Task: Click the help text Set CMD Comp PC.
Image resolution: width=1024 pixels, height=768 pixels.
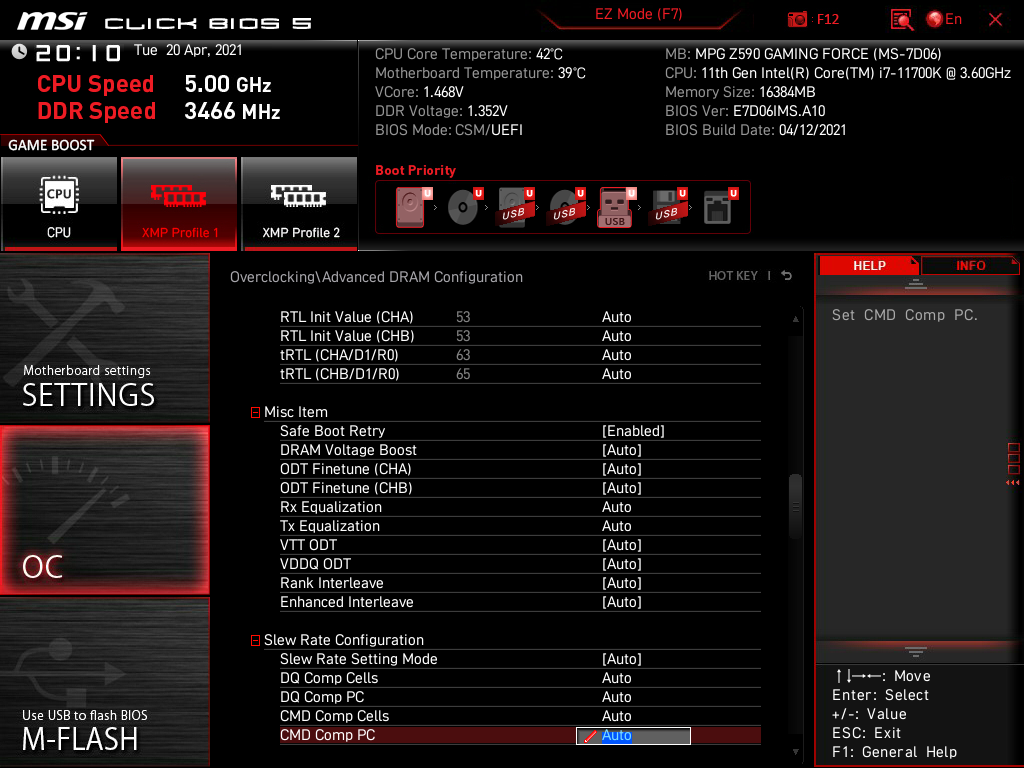Action: (x=904, y=315)
